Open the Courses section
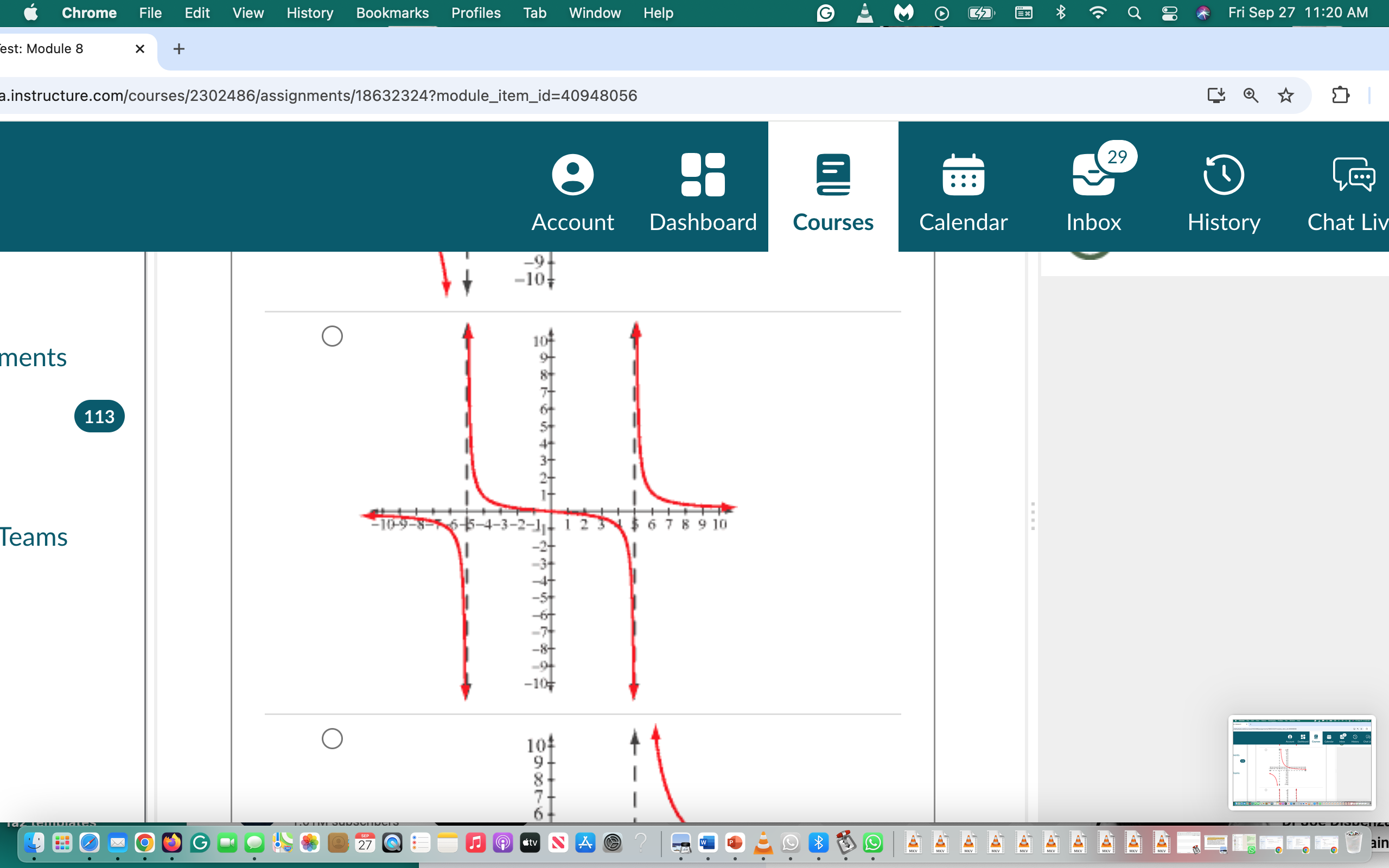The image size is (1389, 868). (x=833, y=189)
